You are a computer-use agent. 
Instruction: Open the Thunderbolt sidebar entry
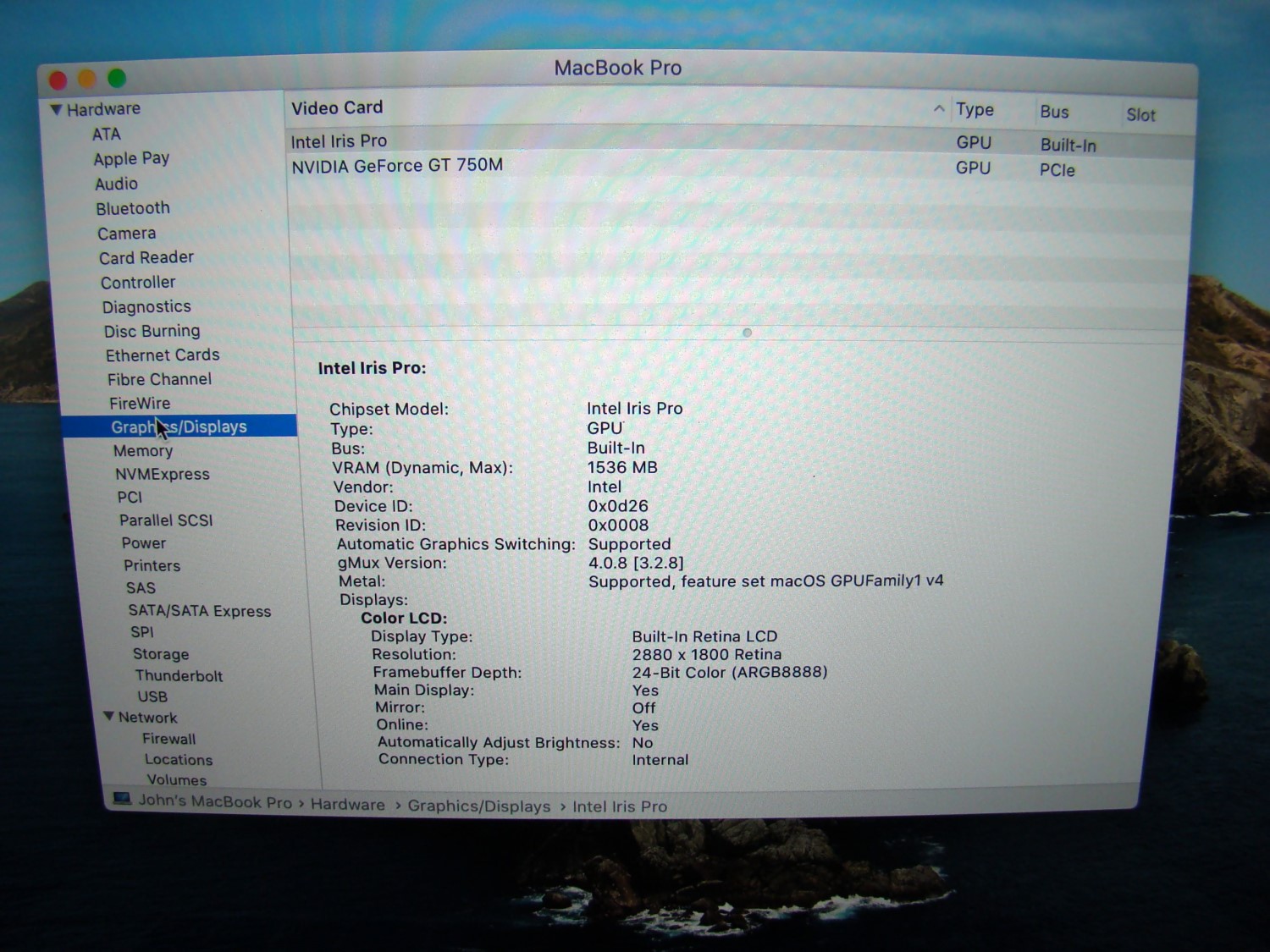[179, 675]
